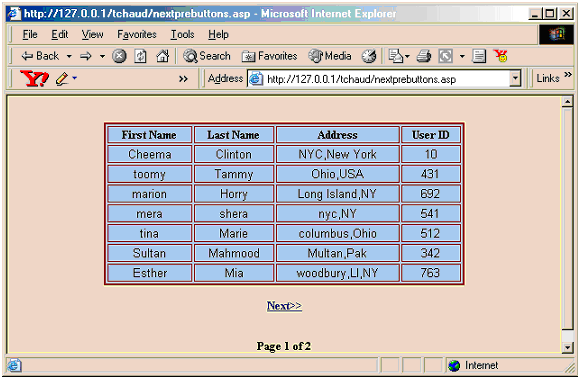
Task: Open the Back history dropdown arrow
Action: click(x=69, y=56)
